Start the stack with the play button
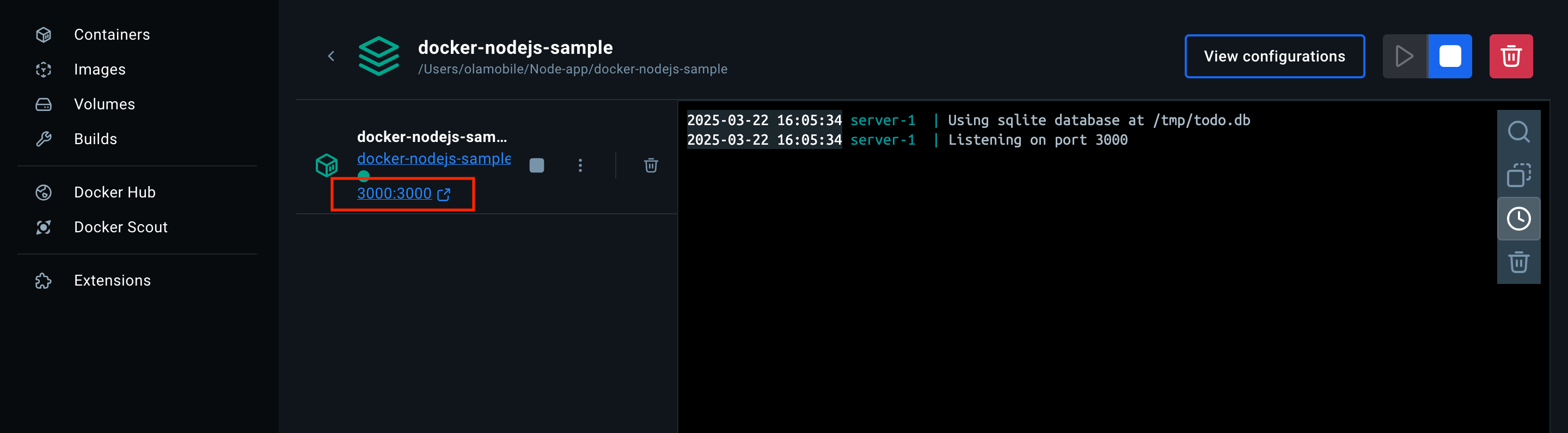This screenshot has height=433, width=1568. [x=1405, y=57]
